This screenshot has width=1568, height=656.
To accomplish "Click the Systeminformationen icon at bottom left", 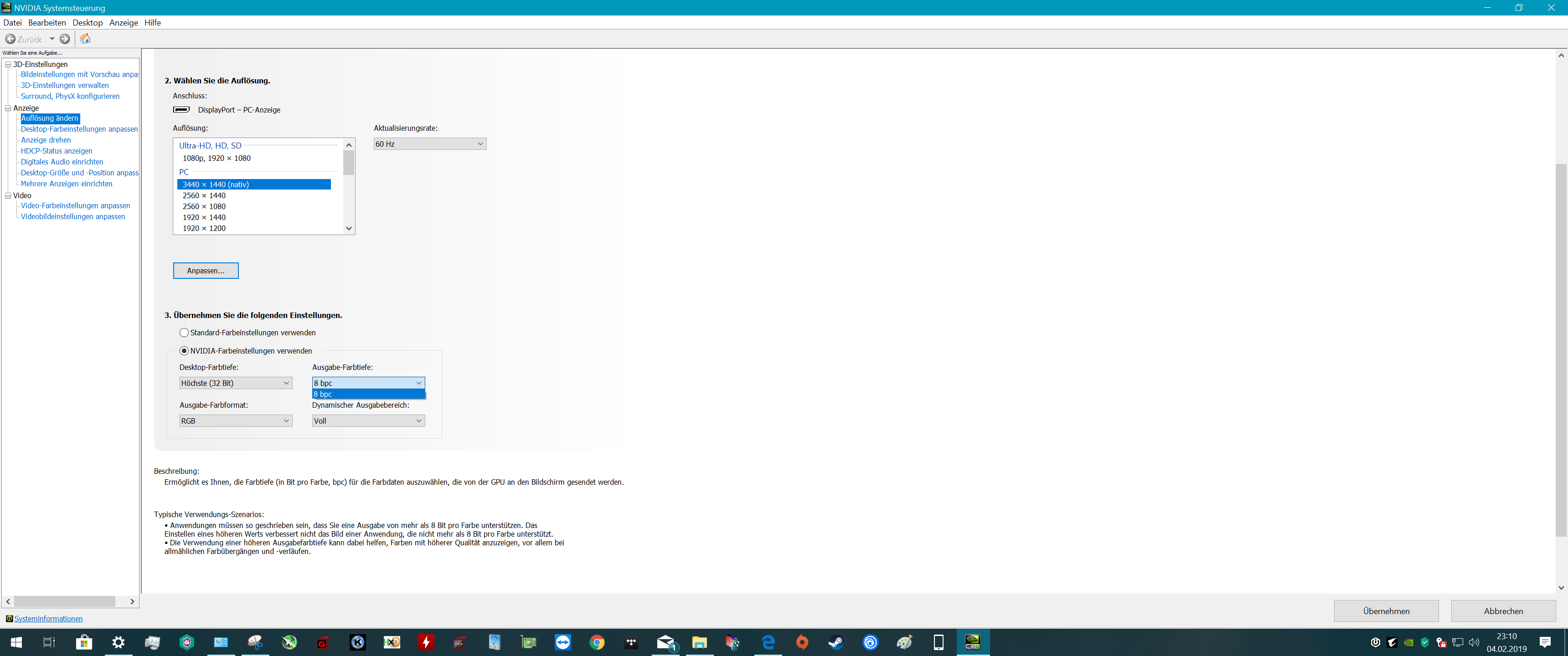I will 9,619.
